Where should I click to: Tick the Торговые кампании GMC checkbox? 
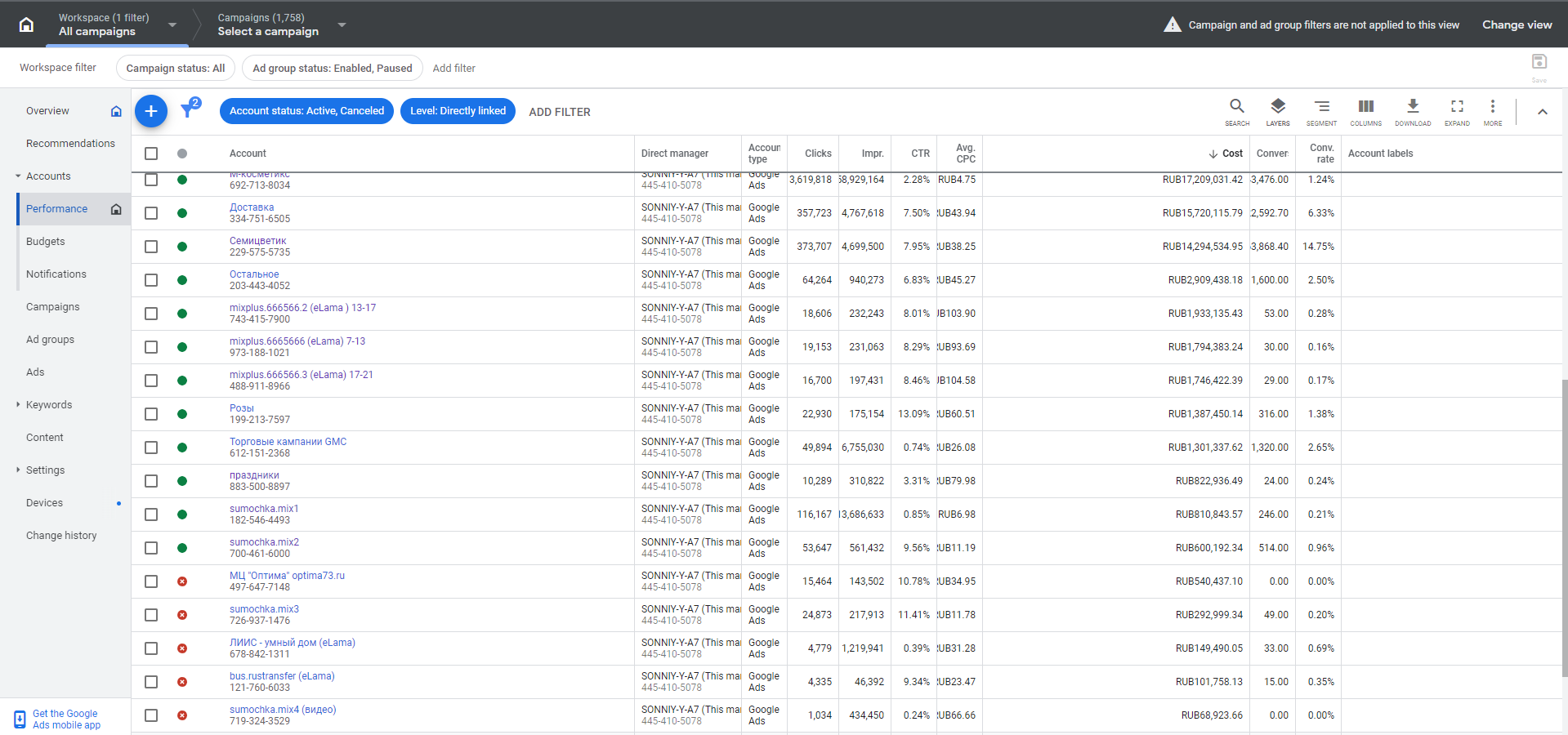coord(151,448)
